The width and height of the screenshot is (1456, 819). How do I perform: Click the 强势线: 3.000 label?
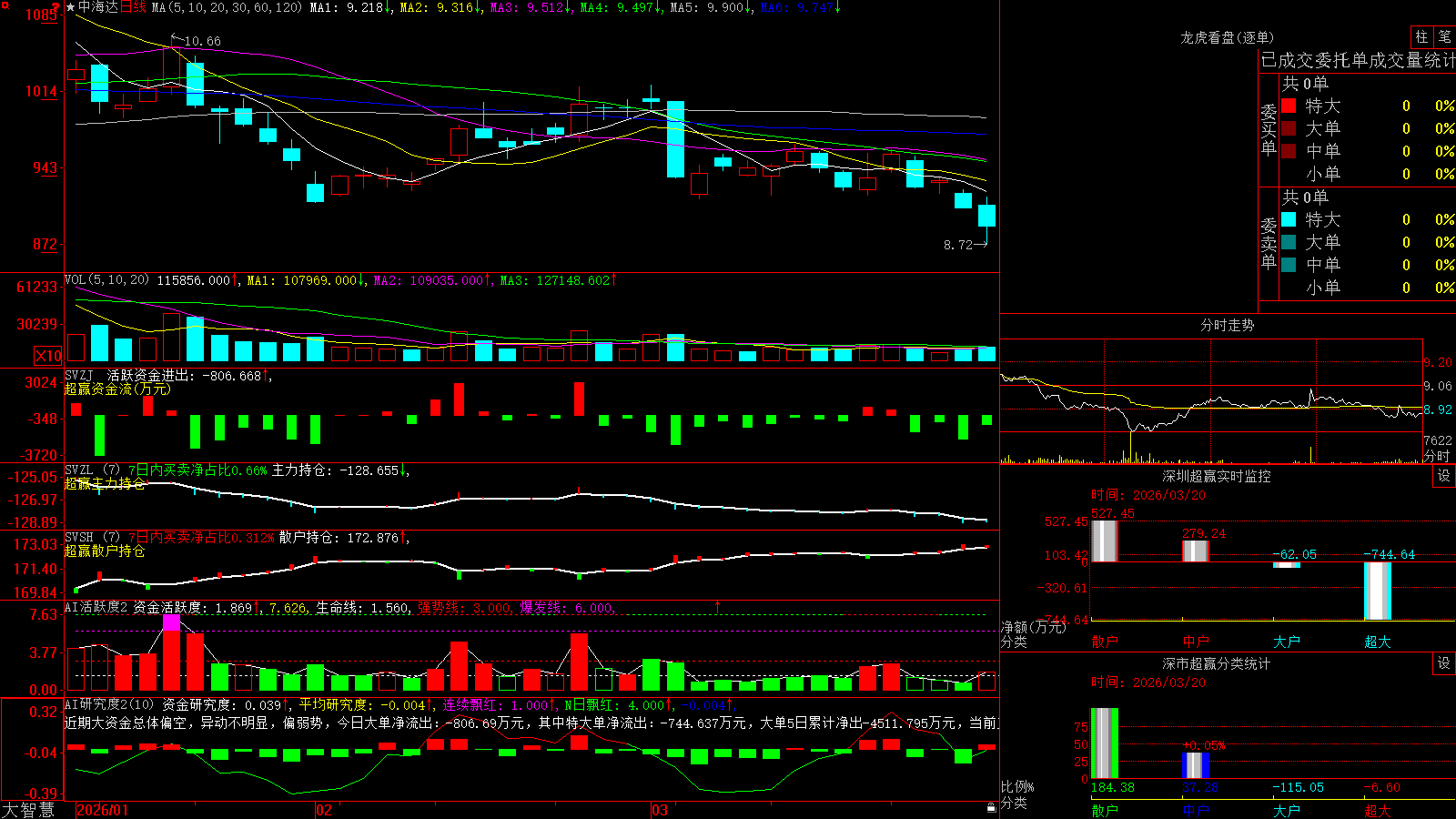click(x=464, y=608)
